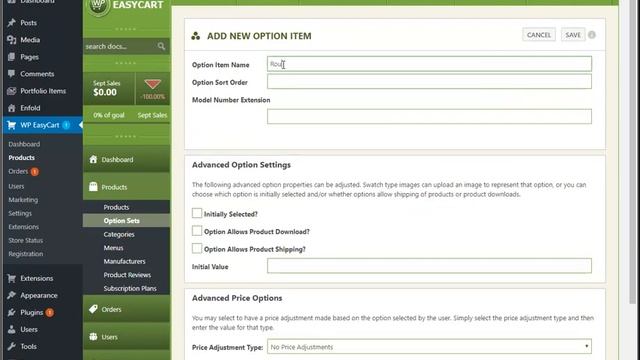The width and height of the screenshot is (640, 360).
Task: Click the Comments bubble icon
Action: coord(11,74)
